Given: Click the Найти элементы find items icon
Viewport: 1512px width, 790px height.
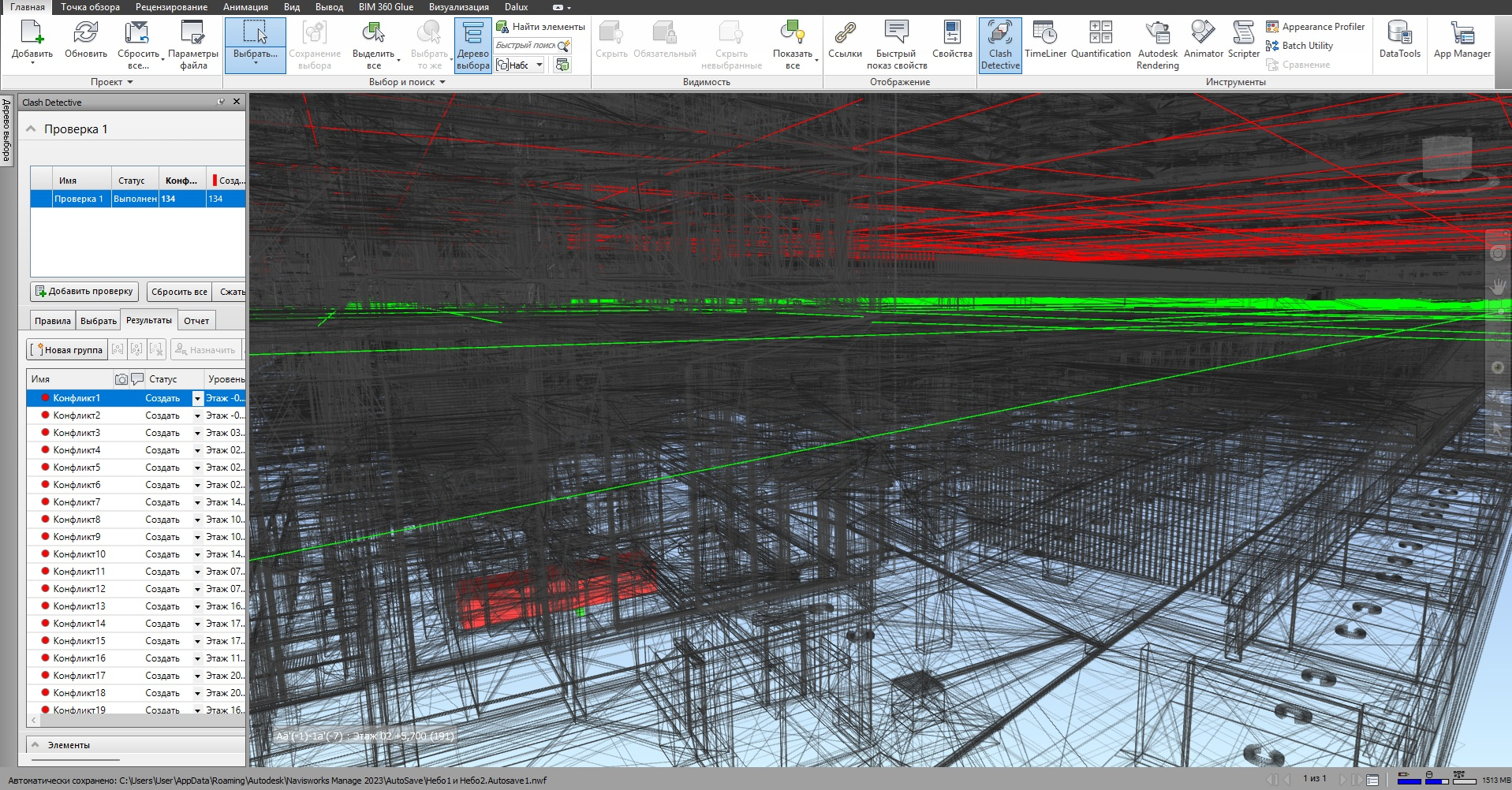Looking at the screenshot, I should pyautogui.click(x=502, y=26).
